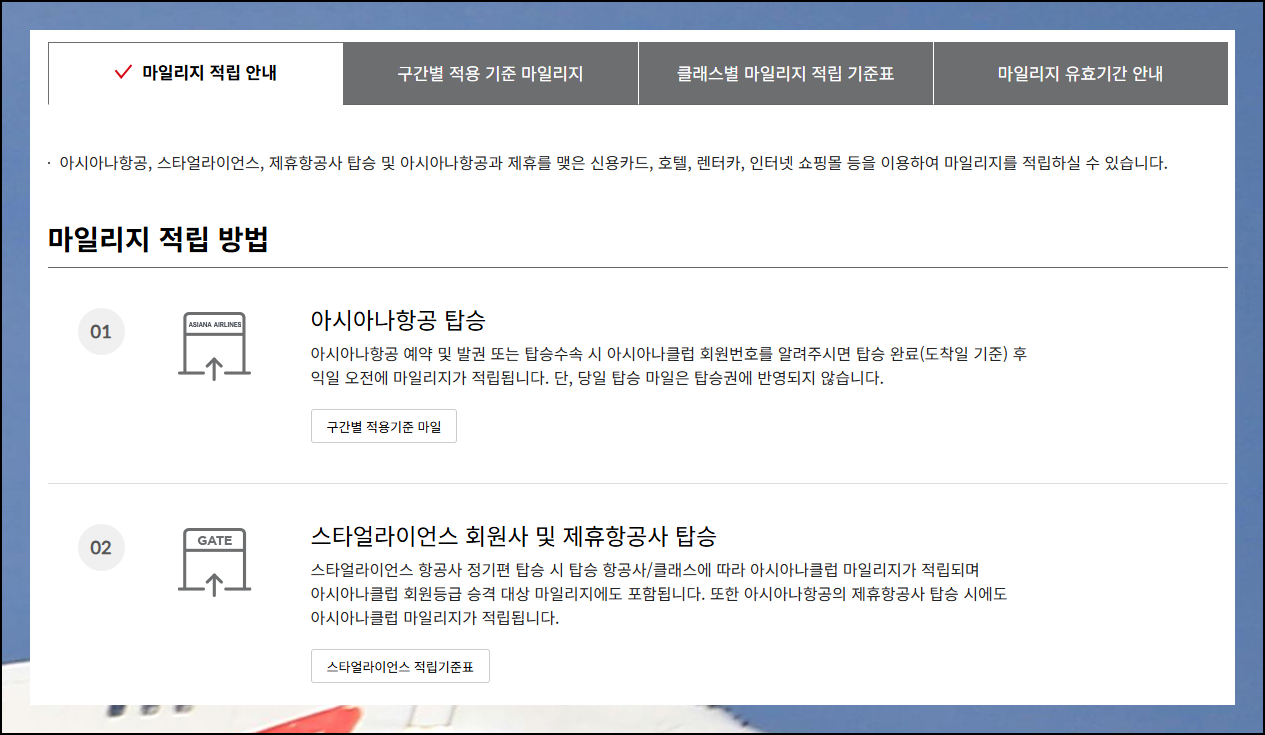Select the 마일리지 적립 안내 tab

196,73
